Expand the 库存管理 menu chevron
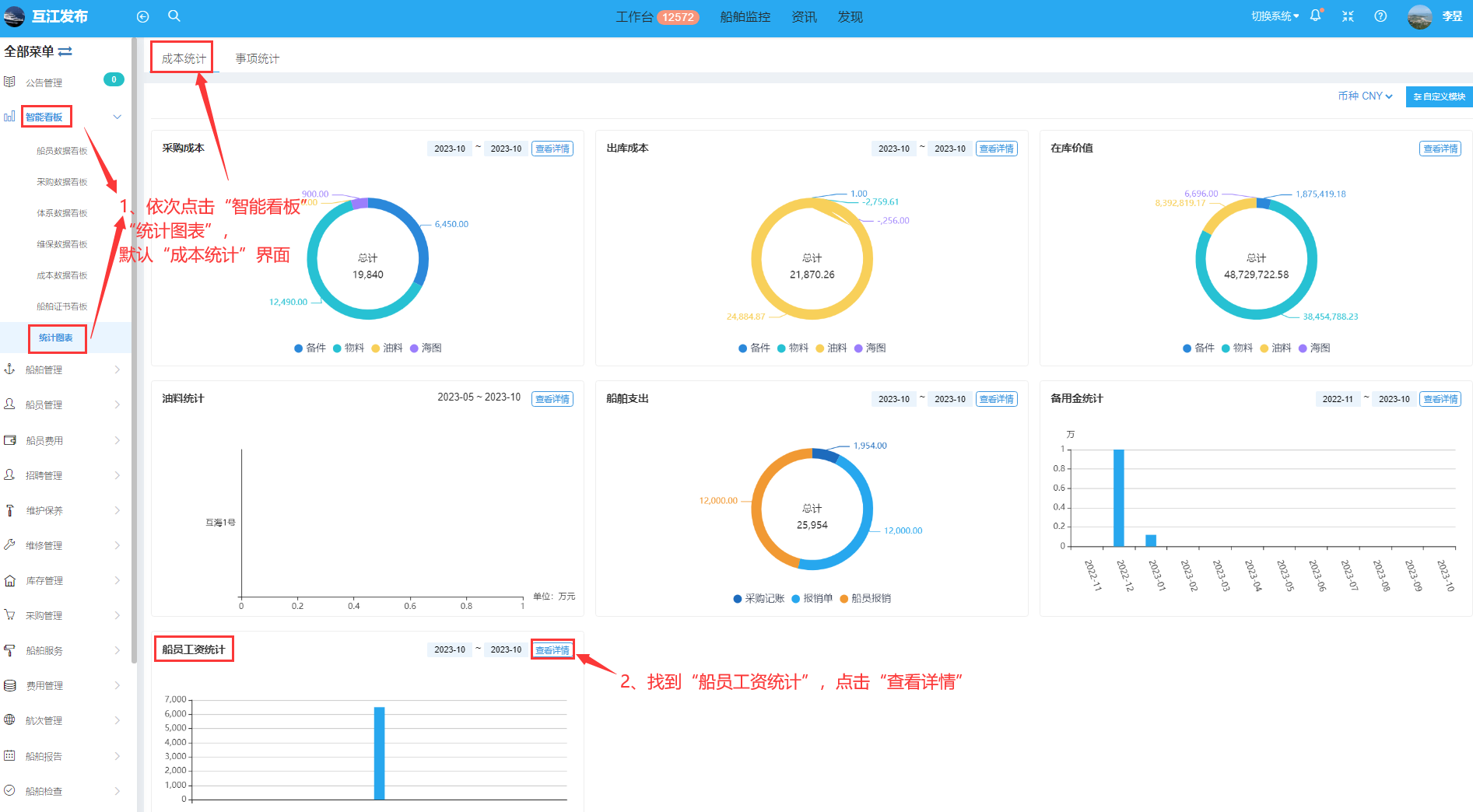The height and width of the screenshot is (812, 1473). coord(117,580)
